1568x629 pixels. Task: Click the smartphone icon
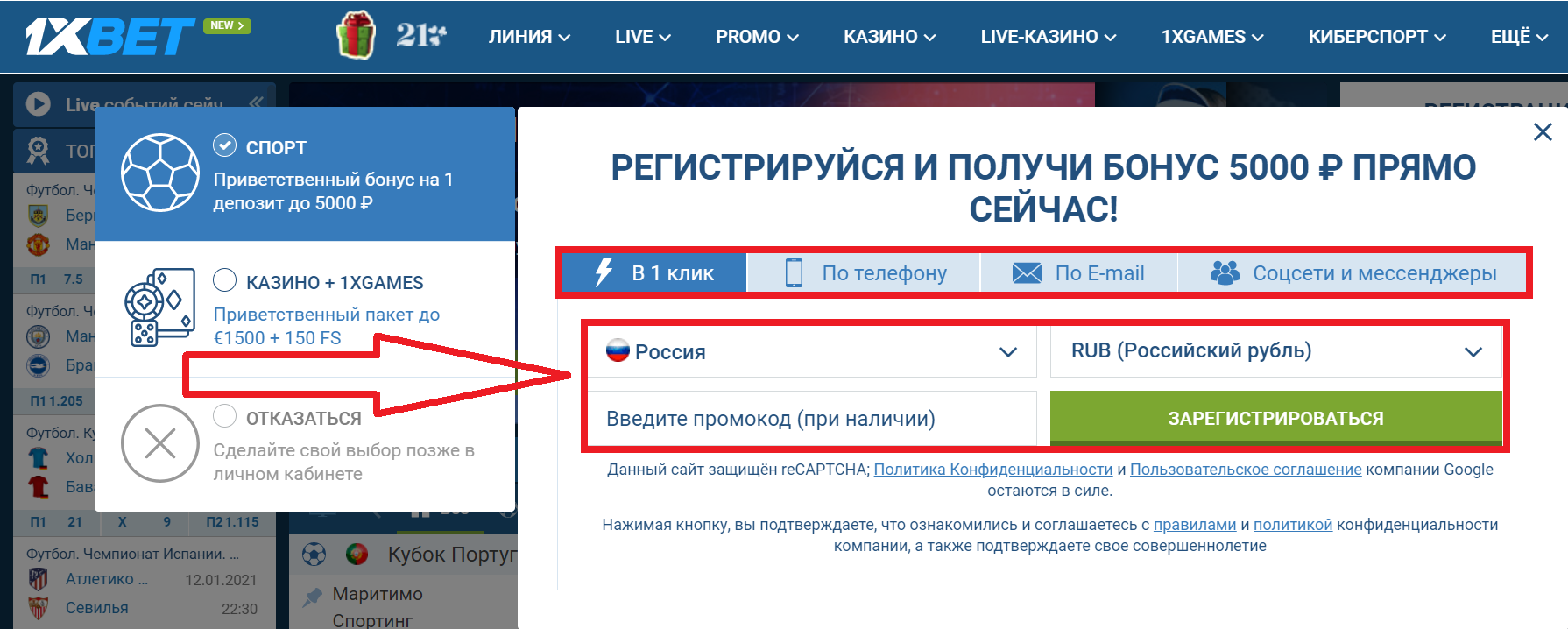(x=794, y=272)
